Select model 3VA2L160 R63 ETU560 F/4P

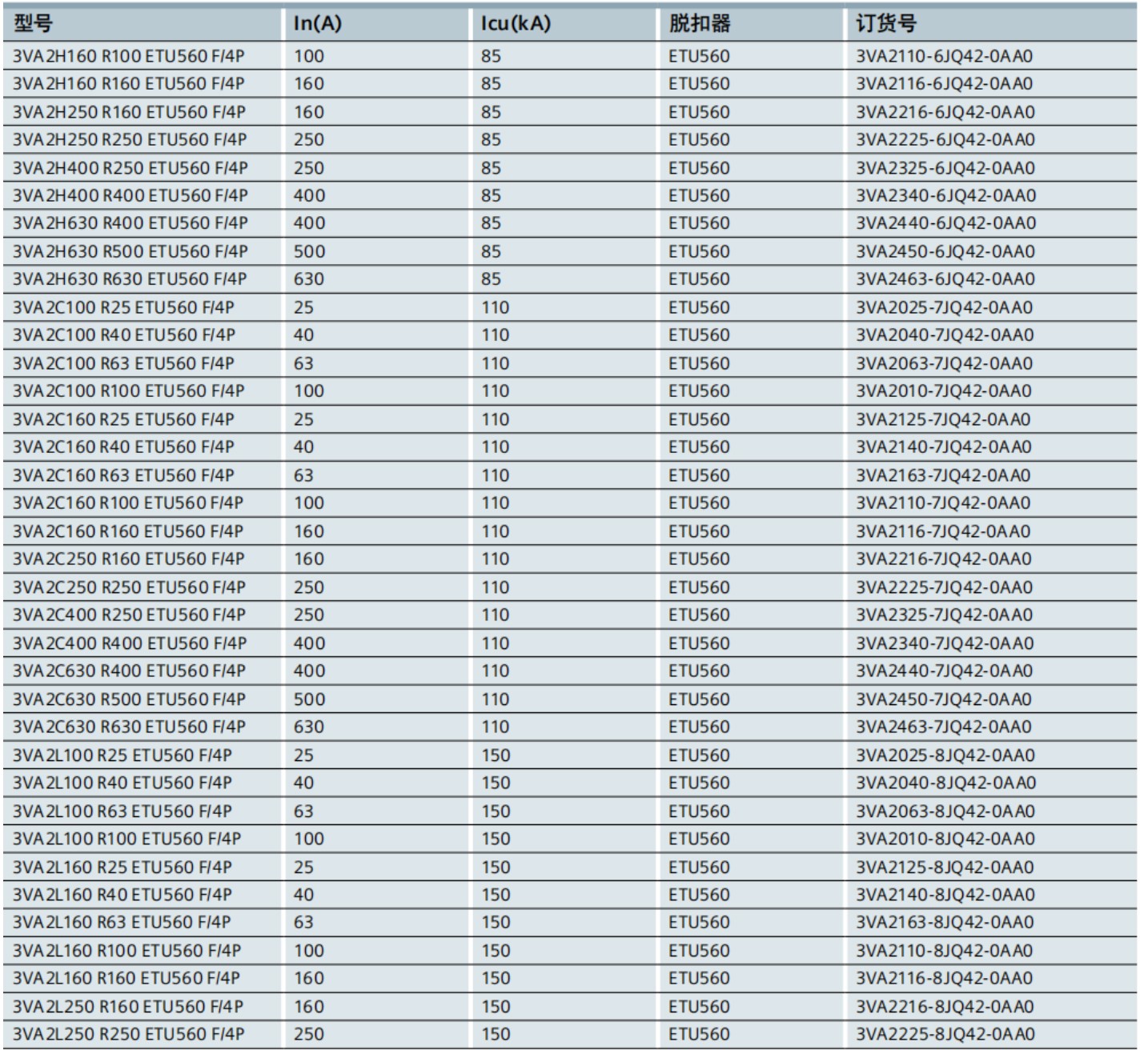122,922
